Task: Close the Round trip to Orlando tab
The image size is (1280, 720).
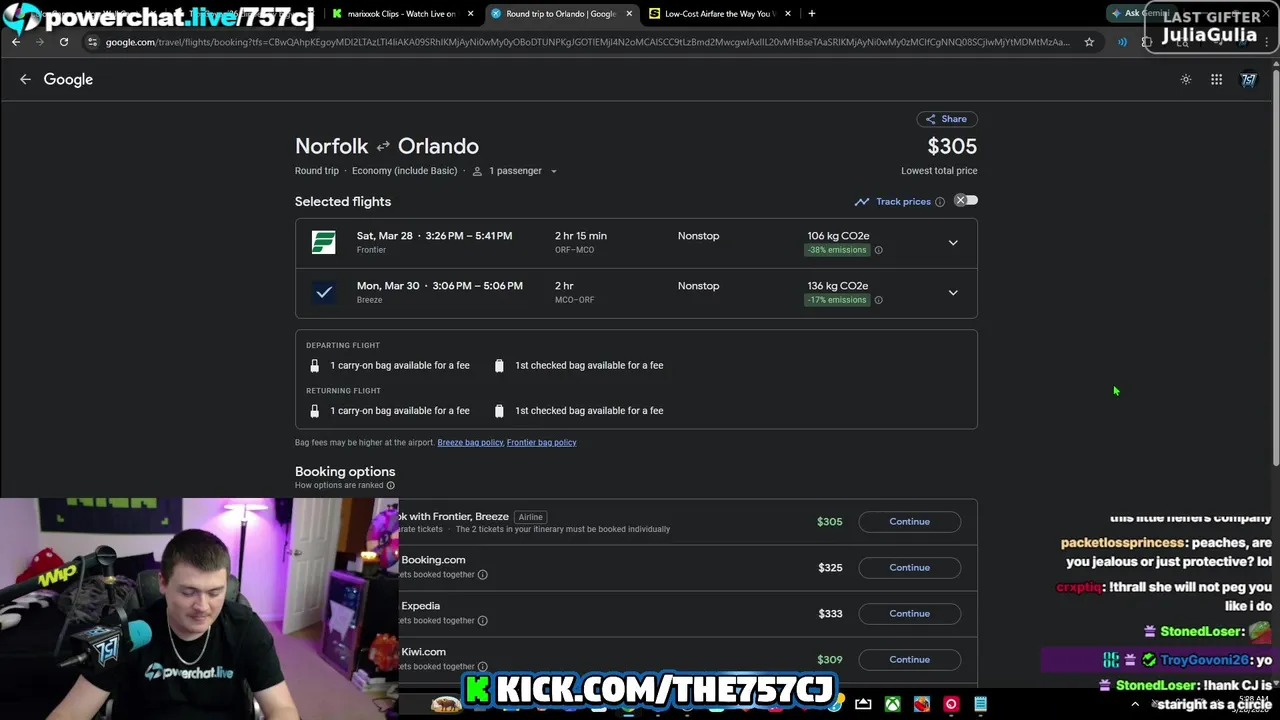Action: tap(629, 14)
